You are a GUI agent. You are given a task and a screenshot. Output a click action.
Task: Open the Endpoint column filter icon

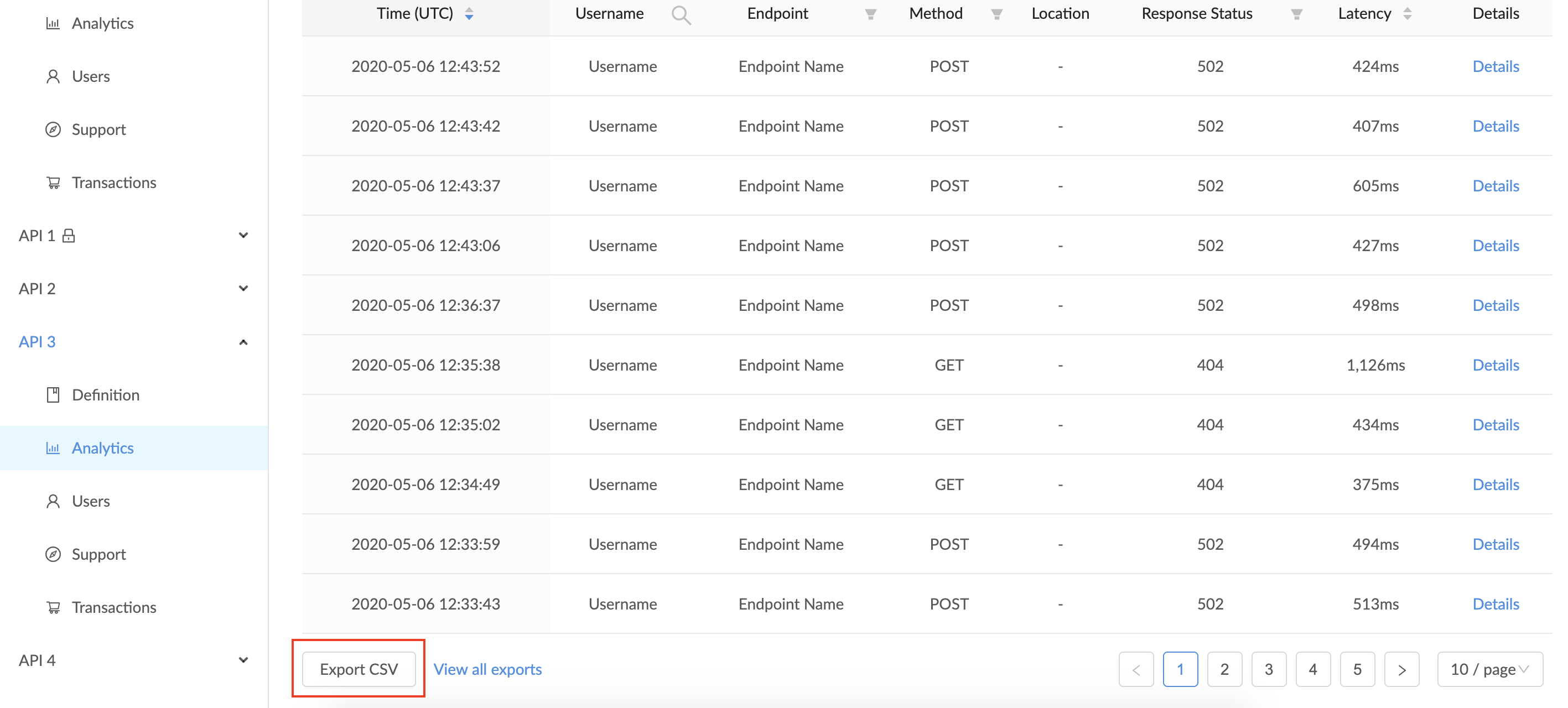click(x=870, y=14)
